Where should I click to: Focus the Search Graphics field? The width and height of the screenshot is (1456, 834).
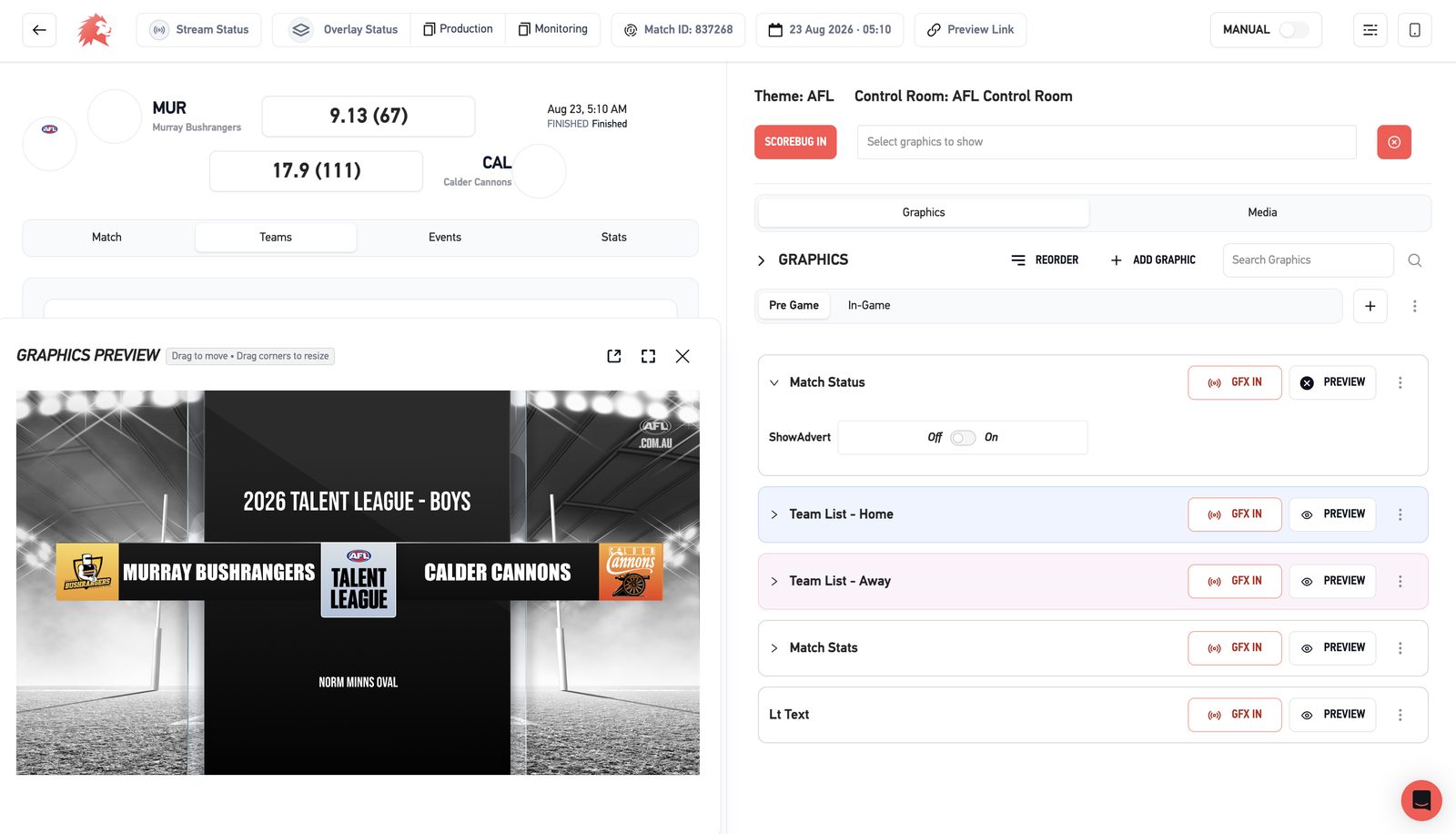[1308, 260]
